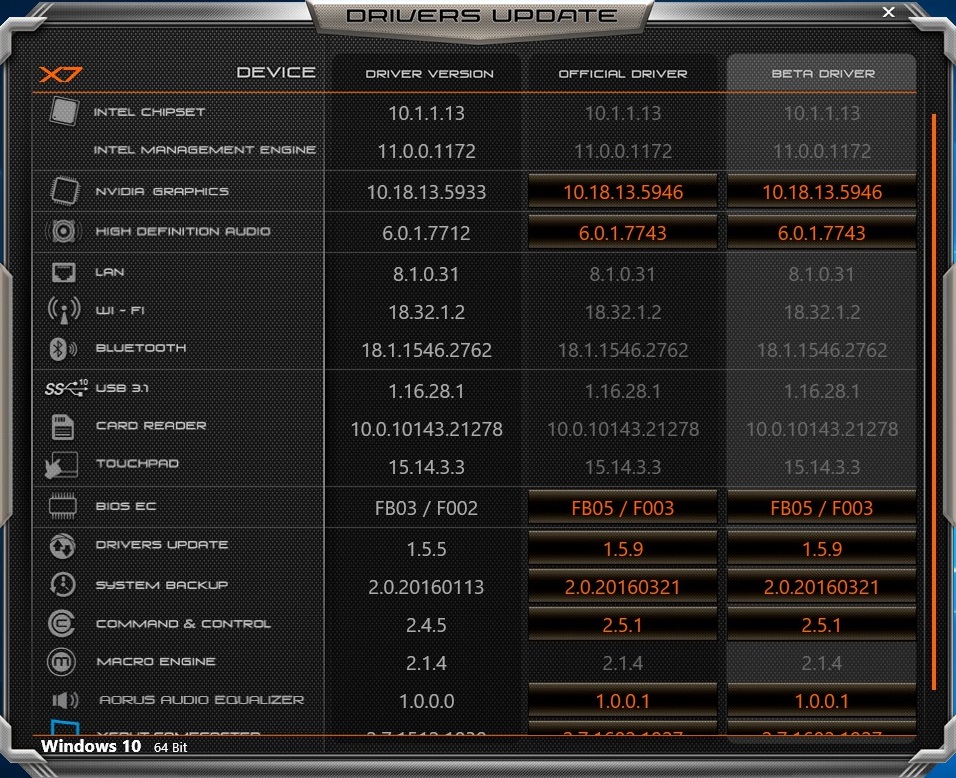Click the Wi-Fi antenna icon
Screen dimensions: 956x778
pyautogui.click(x=64, y=310)
